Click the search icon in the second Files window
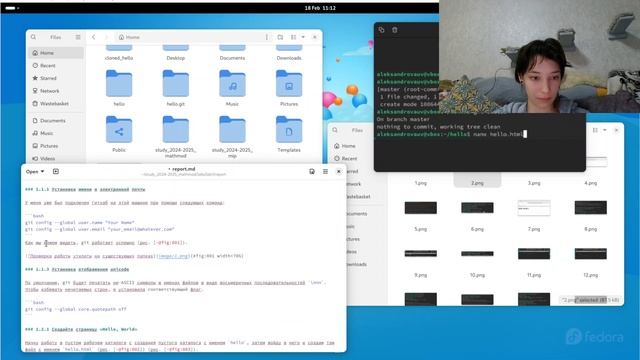This screenshot has width=640, height=360. pyautogui.click(x=335, y=130)
